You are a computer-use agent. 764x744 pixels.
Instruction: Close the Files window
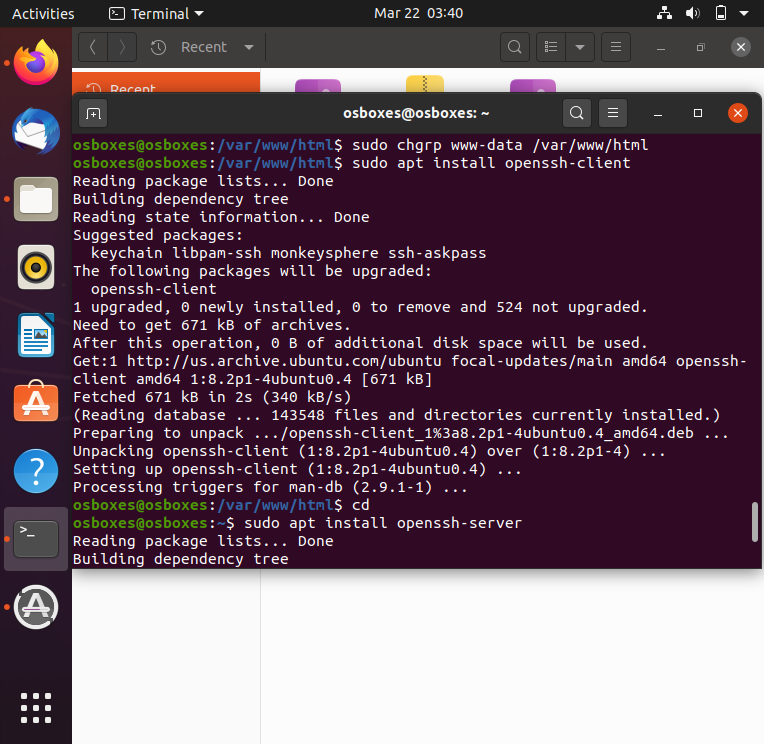[x=741, y=47]
